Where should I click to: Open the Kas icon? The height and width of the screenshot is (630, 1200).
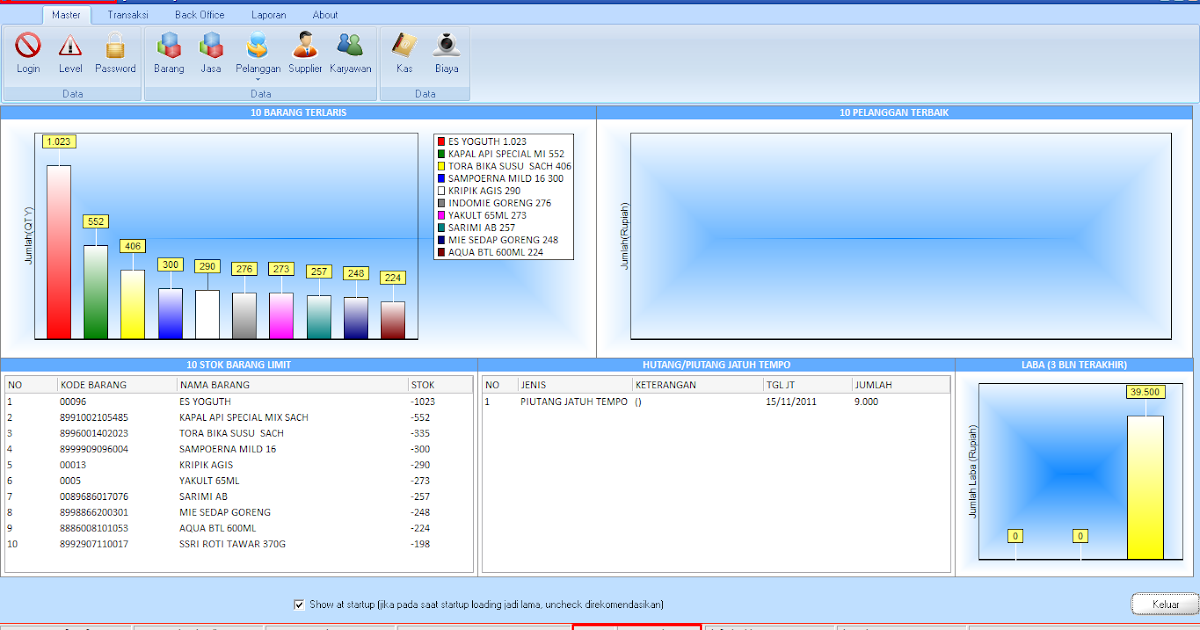(404, 53)
